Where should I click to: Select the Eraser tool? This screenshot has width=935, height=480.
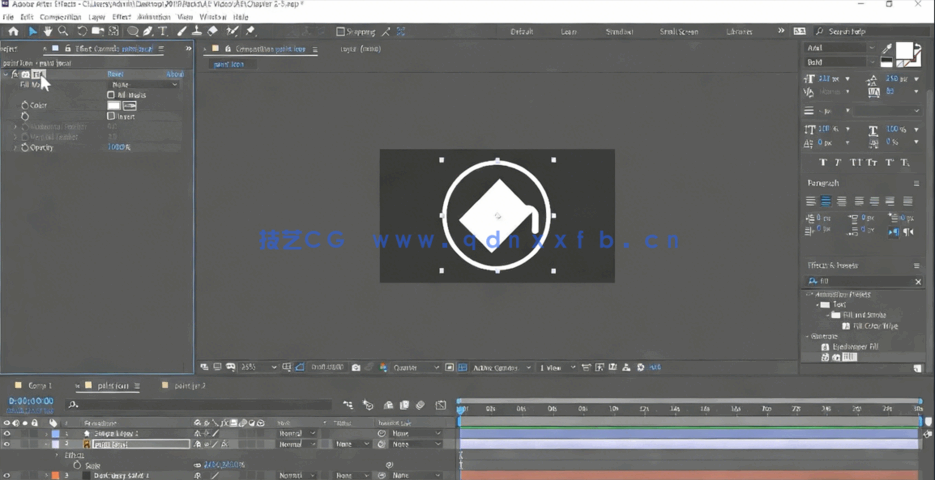coord(213,32)
